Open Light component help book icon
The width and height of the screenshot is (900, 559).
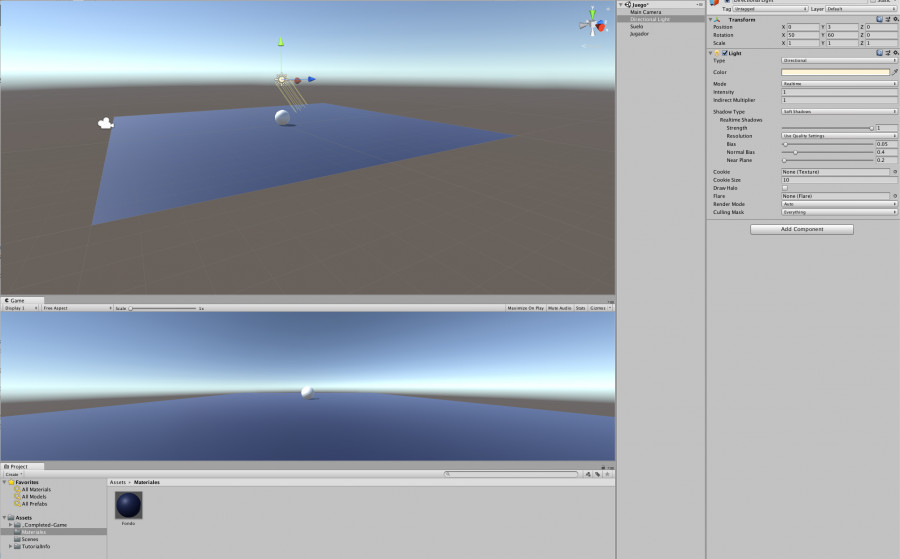[x=879, y=53]
